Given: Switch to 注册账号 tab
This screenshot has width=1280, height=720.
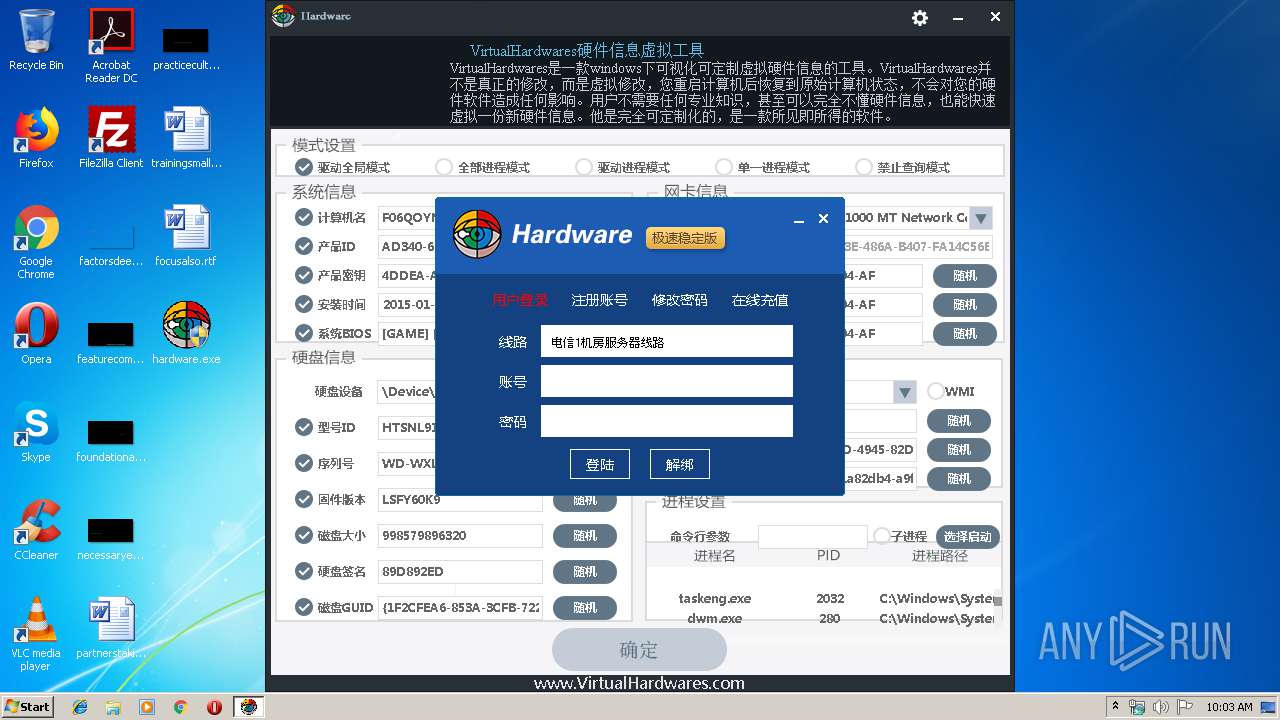Looking at the screenshot, I should tap(600, 300).
